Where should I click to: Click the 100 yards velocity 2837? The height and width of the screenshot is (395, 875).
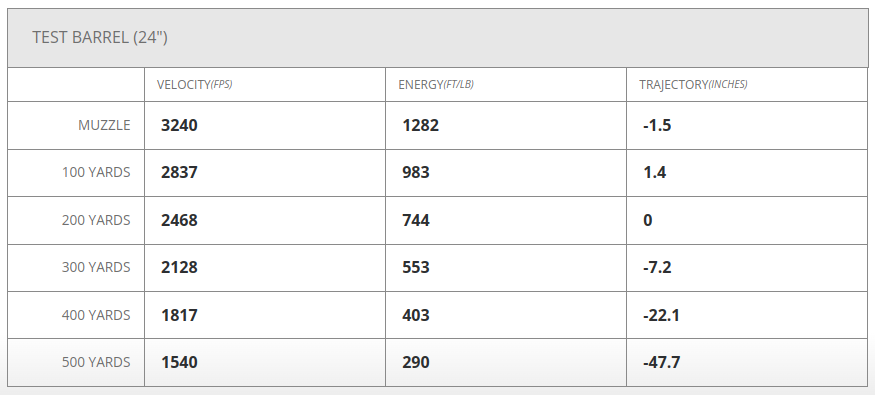pyautogui.click(x=179, y=172)
